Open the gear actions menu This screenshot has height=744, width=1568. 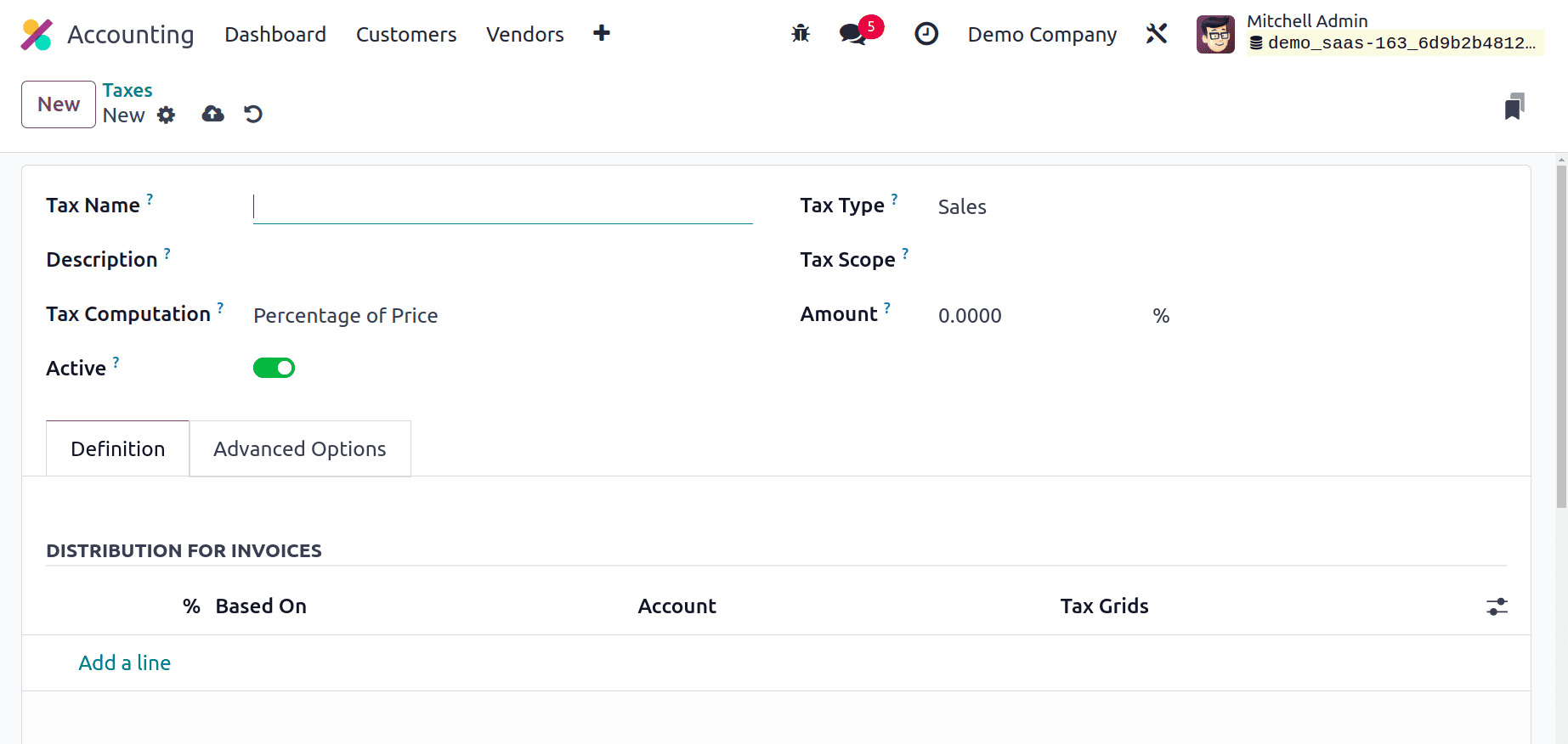click(167, 115)
